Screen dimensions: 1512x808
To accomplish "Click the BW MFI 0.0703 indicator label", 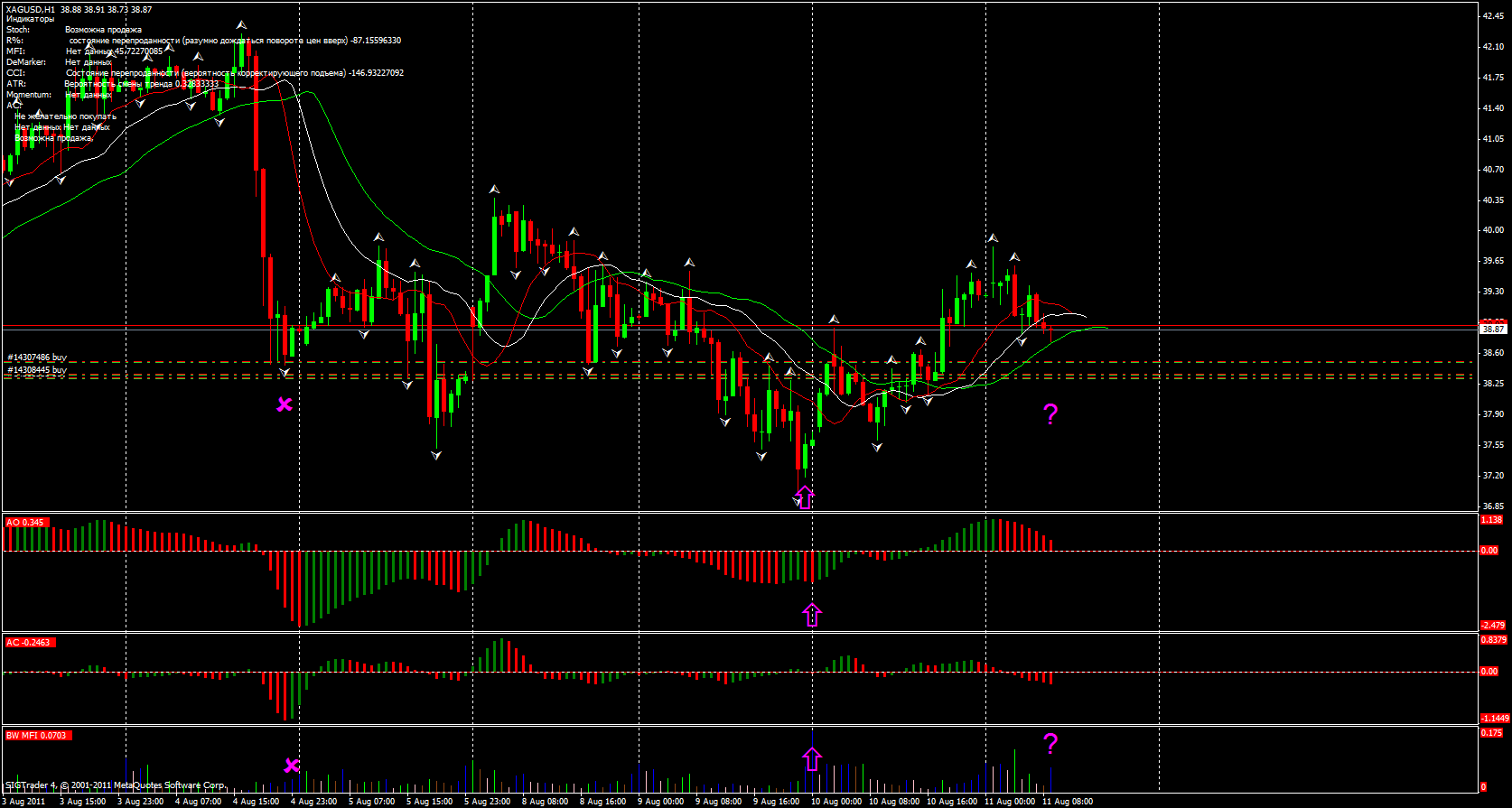I will click(x=38, y=736).
